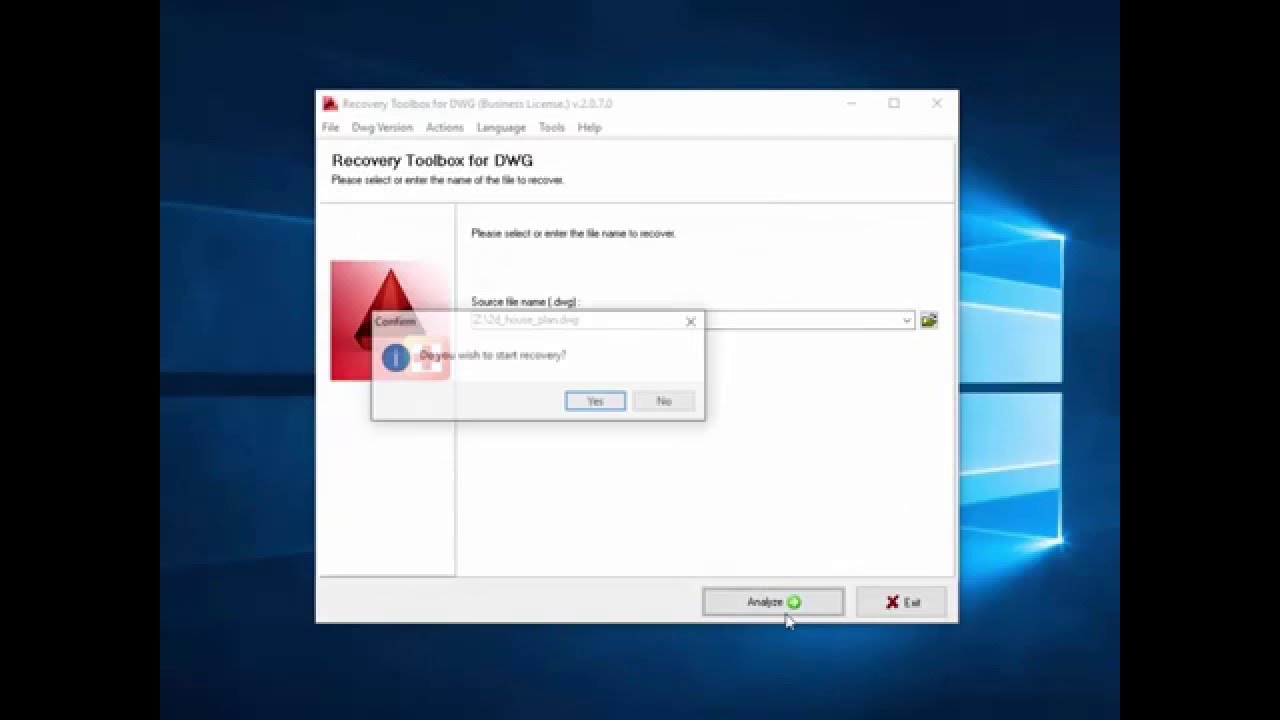Minimize the Recovery Toolbox window
Screen dimensions: 1280x720
click(x=851, y=103)
